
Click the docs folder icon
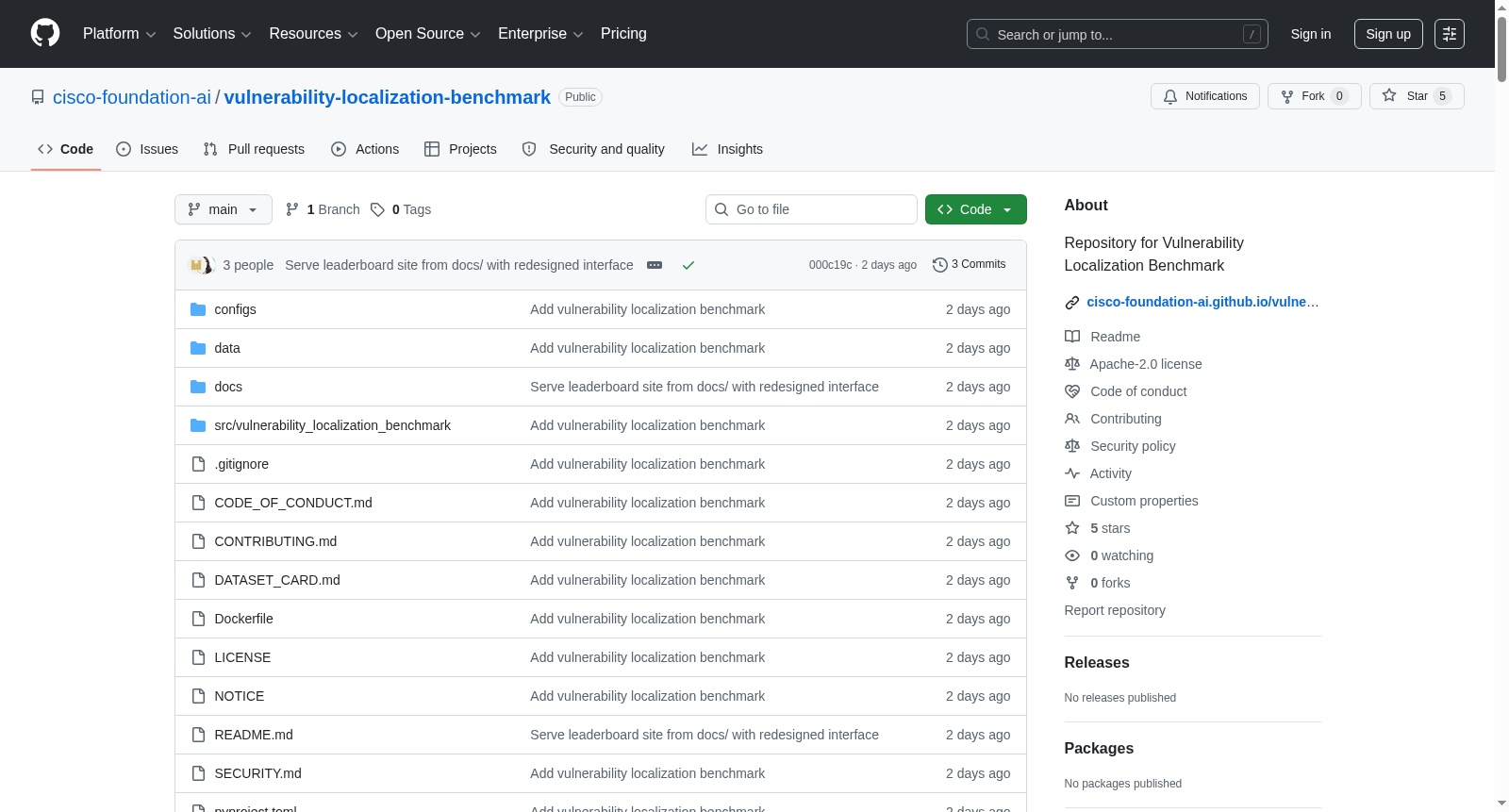click(198, 387)
